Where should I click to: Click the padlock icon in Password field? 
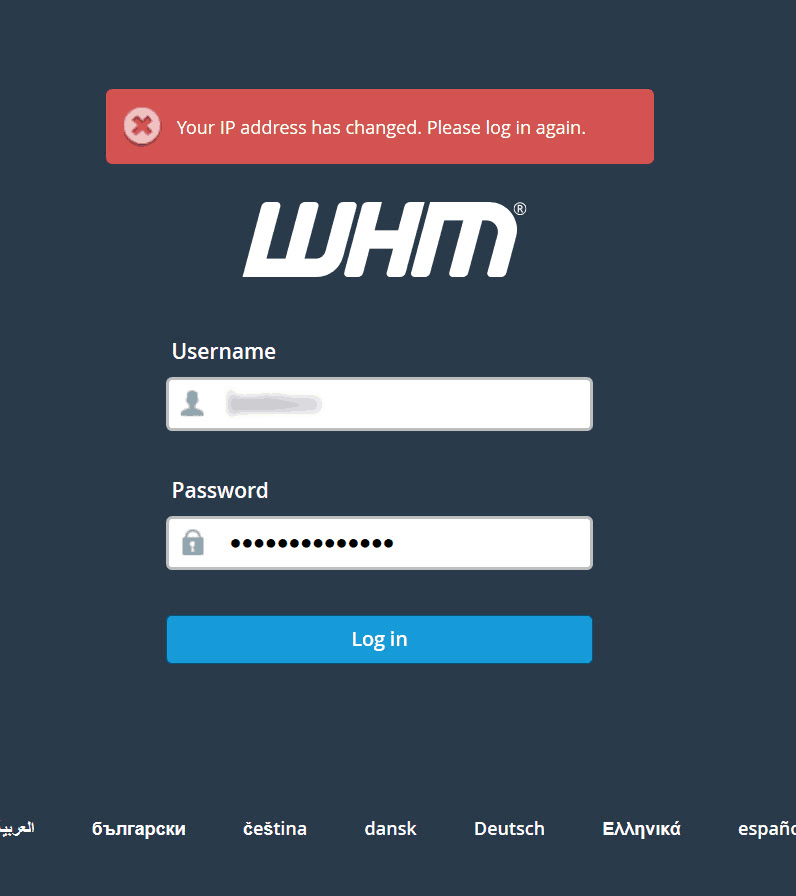coord(193,542)
